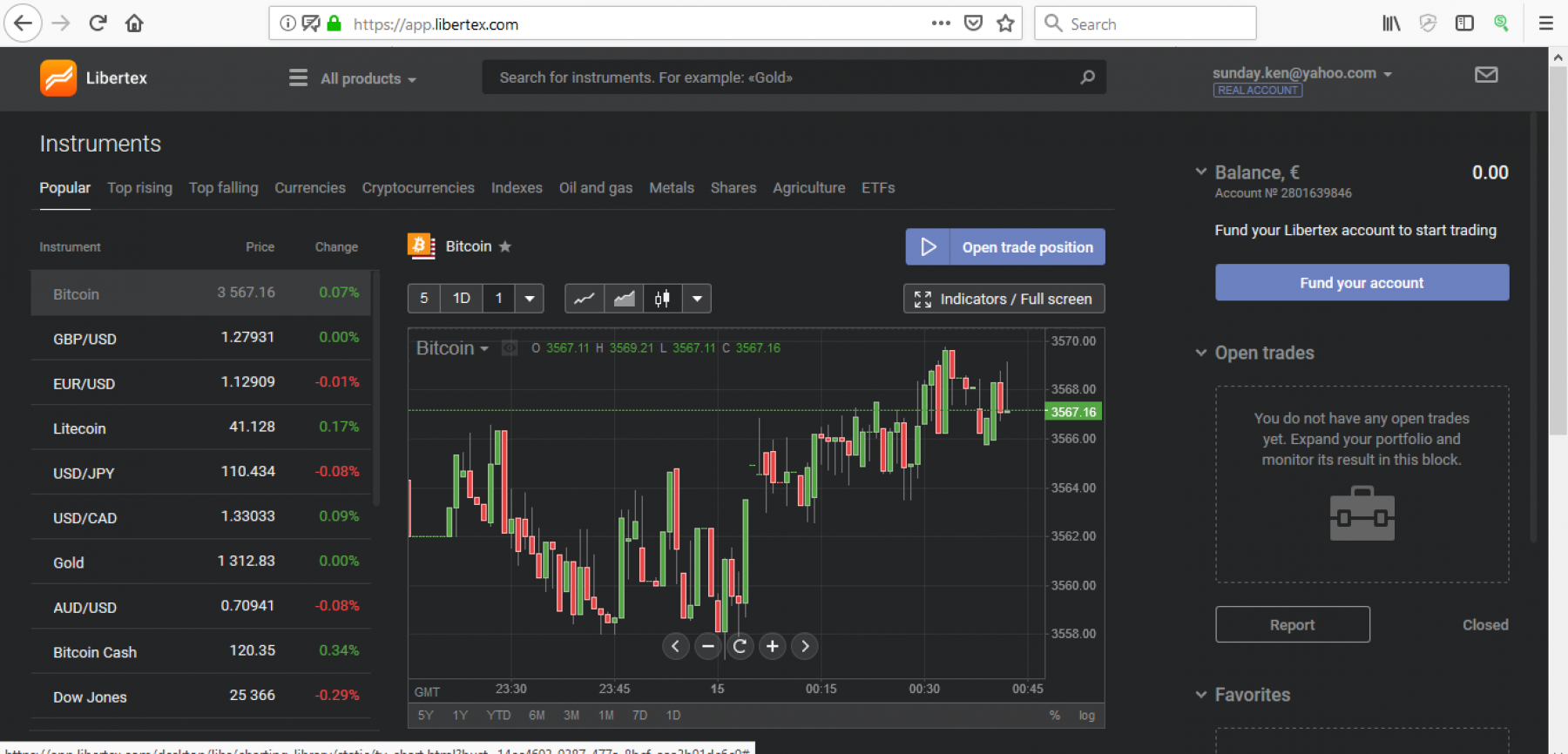Open Firefox library icon
Screen dimensions: 1568x754
pyautogui.click(x=1391, y=24)
